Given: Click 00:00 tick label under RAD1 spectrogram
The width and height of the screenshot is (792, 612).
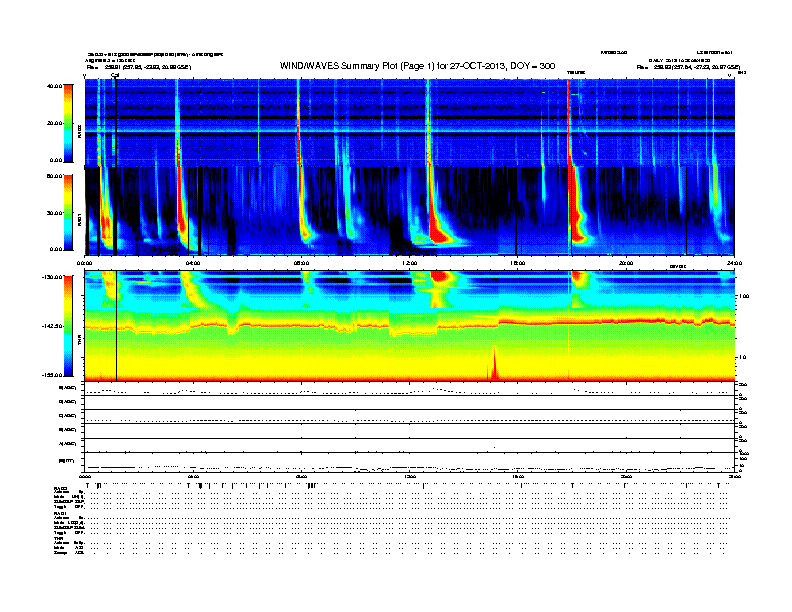Looking at the screenshot, I should point(84,263).
